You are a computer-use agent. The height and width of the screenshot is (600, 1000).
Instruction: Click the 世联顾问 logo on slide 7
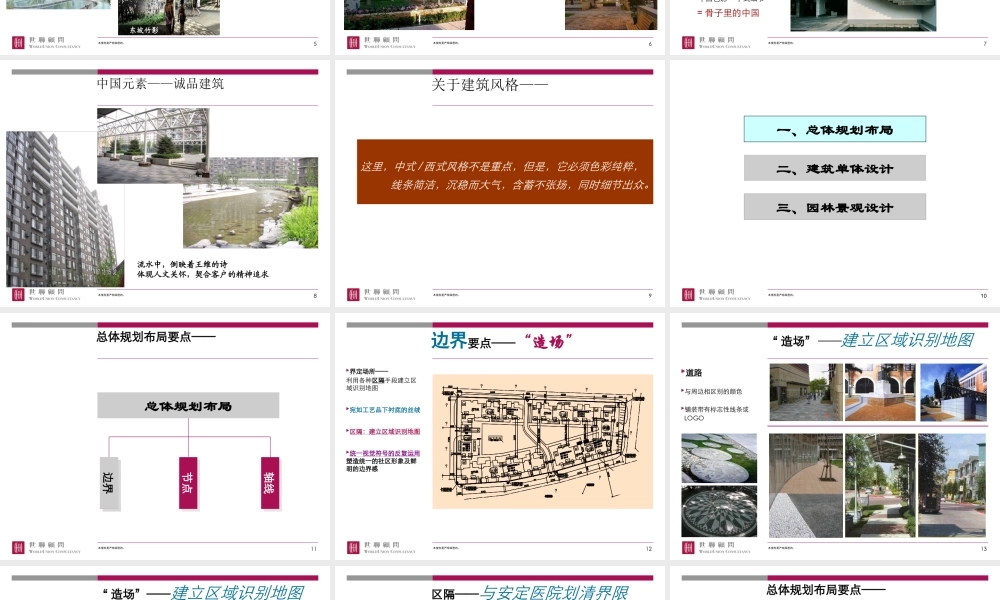coord(716,43)
